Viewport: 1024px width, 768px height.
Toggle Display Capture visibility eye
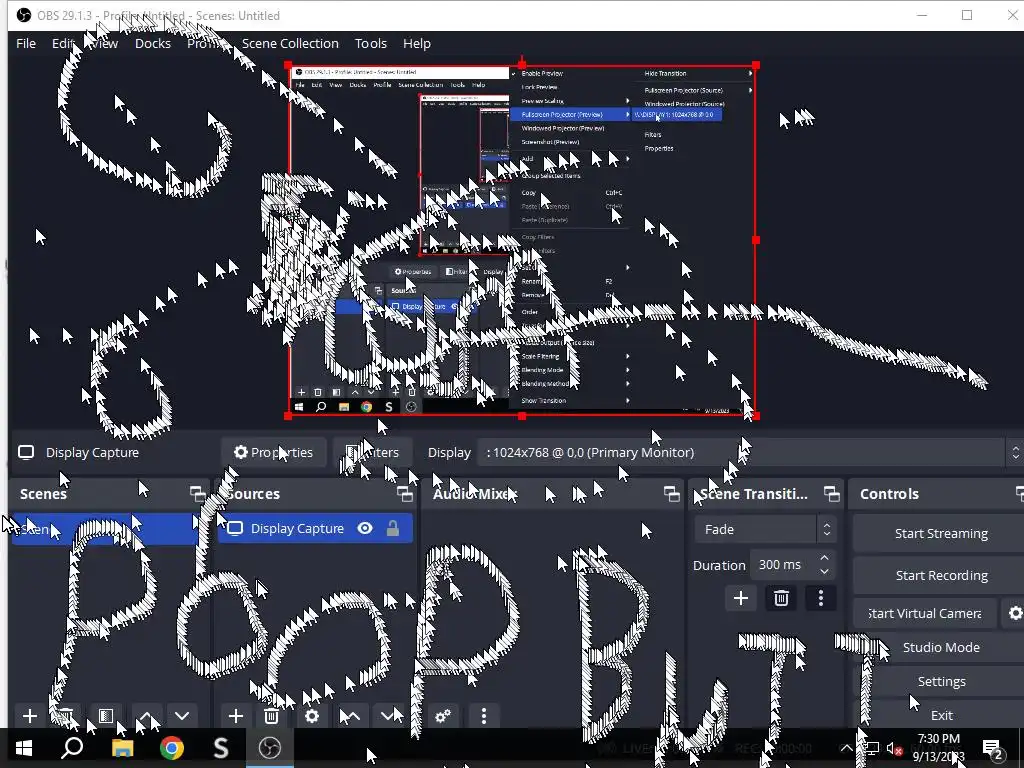click(365, 528)
